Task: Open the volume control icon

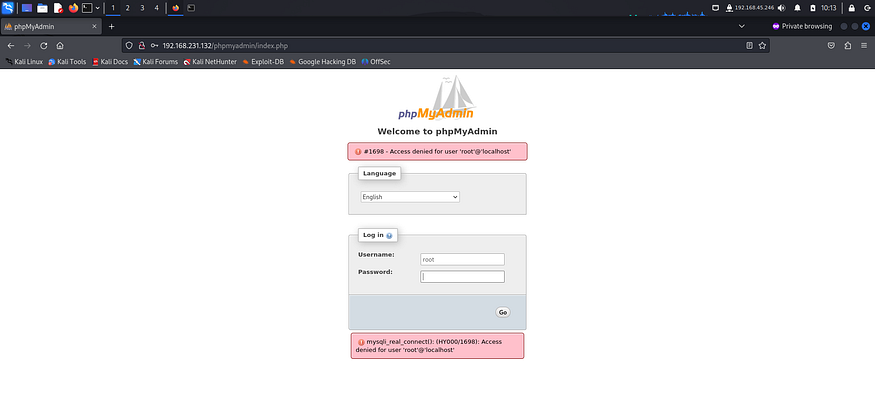Action: point(781,8)
